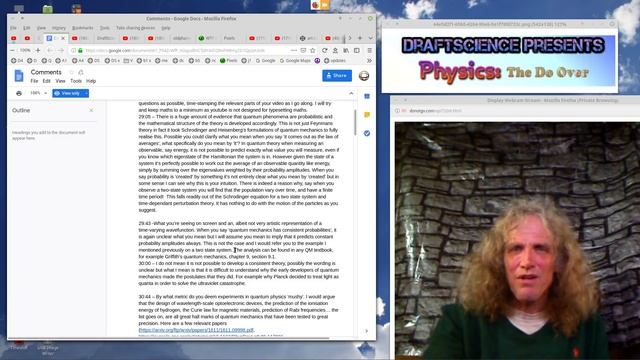Star the Comments document
The image size is (640, 360).
71,72
